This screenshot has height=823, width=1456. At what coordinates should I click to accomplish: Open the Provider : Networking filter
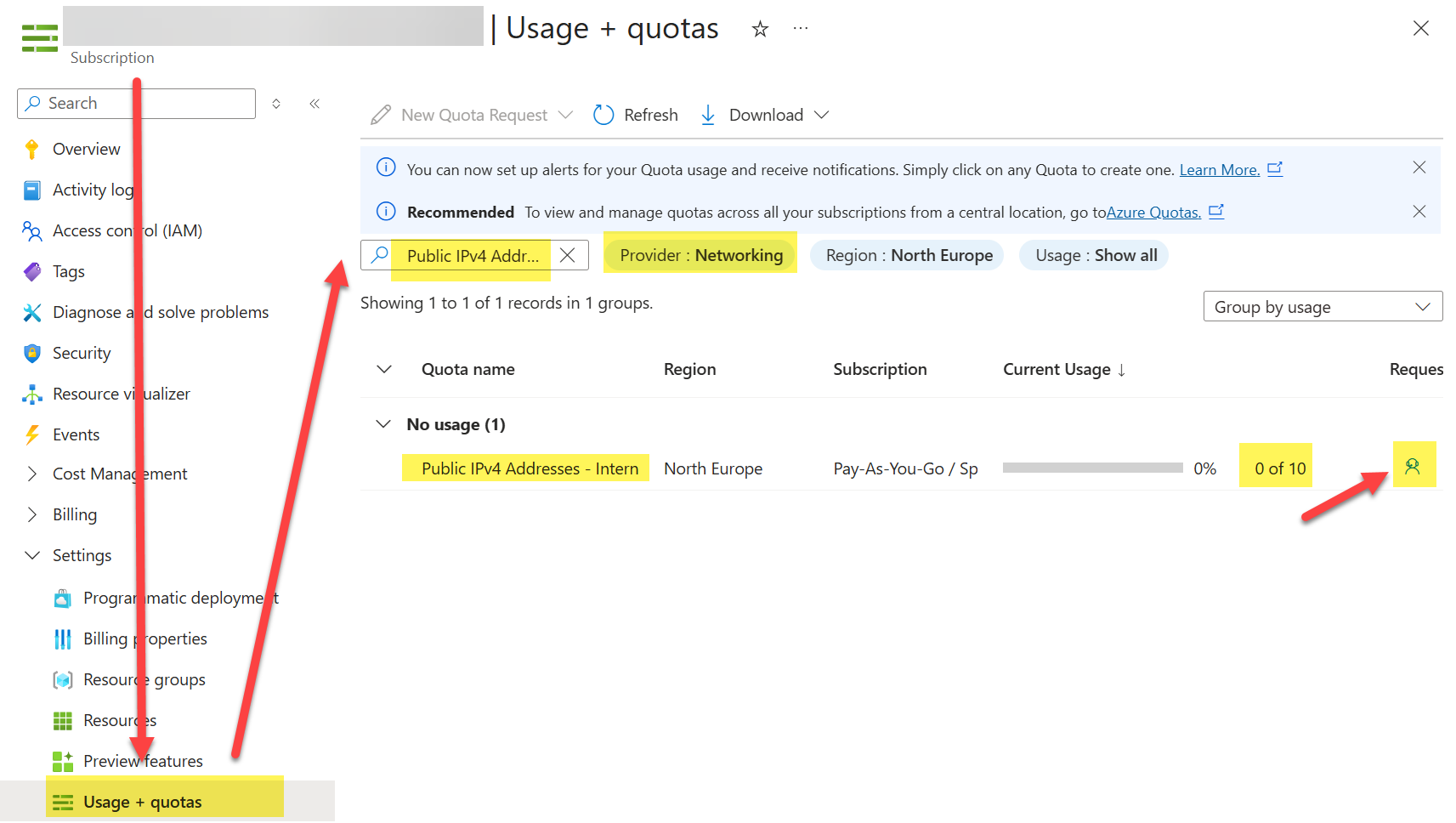(701, 256)
